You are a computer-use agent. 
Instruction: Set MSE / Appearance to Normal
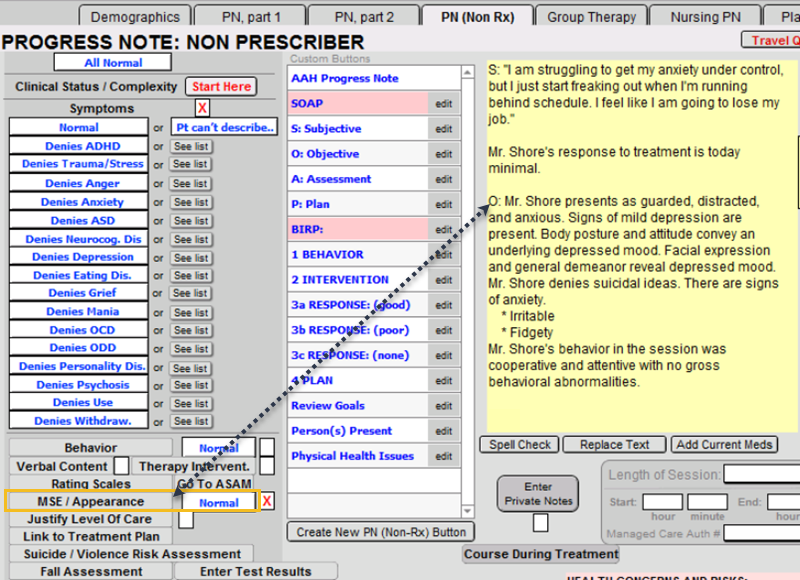point(219,502)
